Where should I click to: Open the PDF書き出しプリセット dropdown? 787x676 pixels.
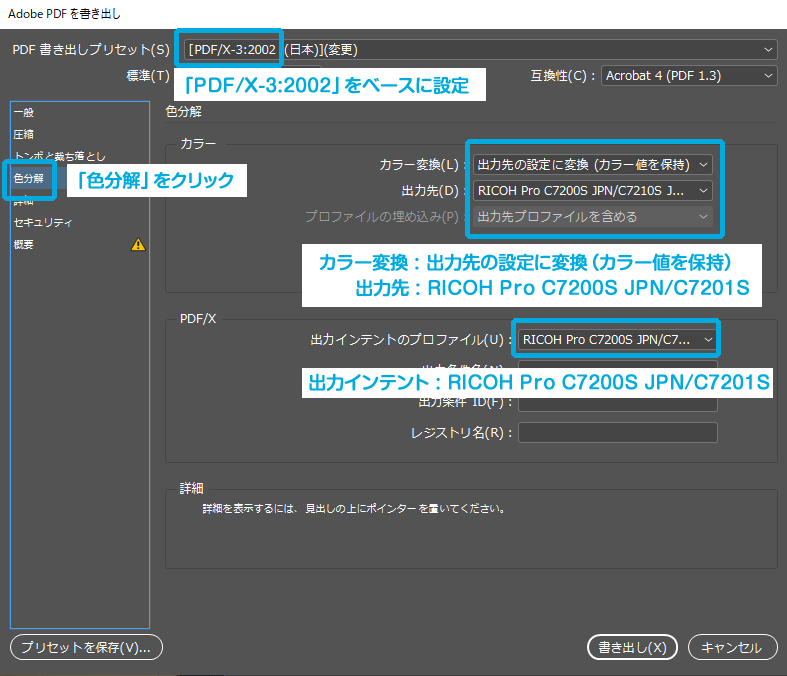point(480,50)
